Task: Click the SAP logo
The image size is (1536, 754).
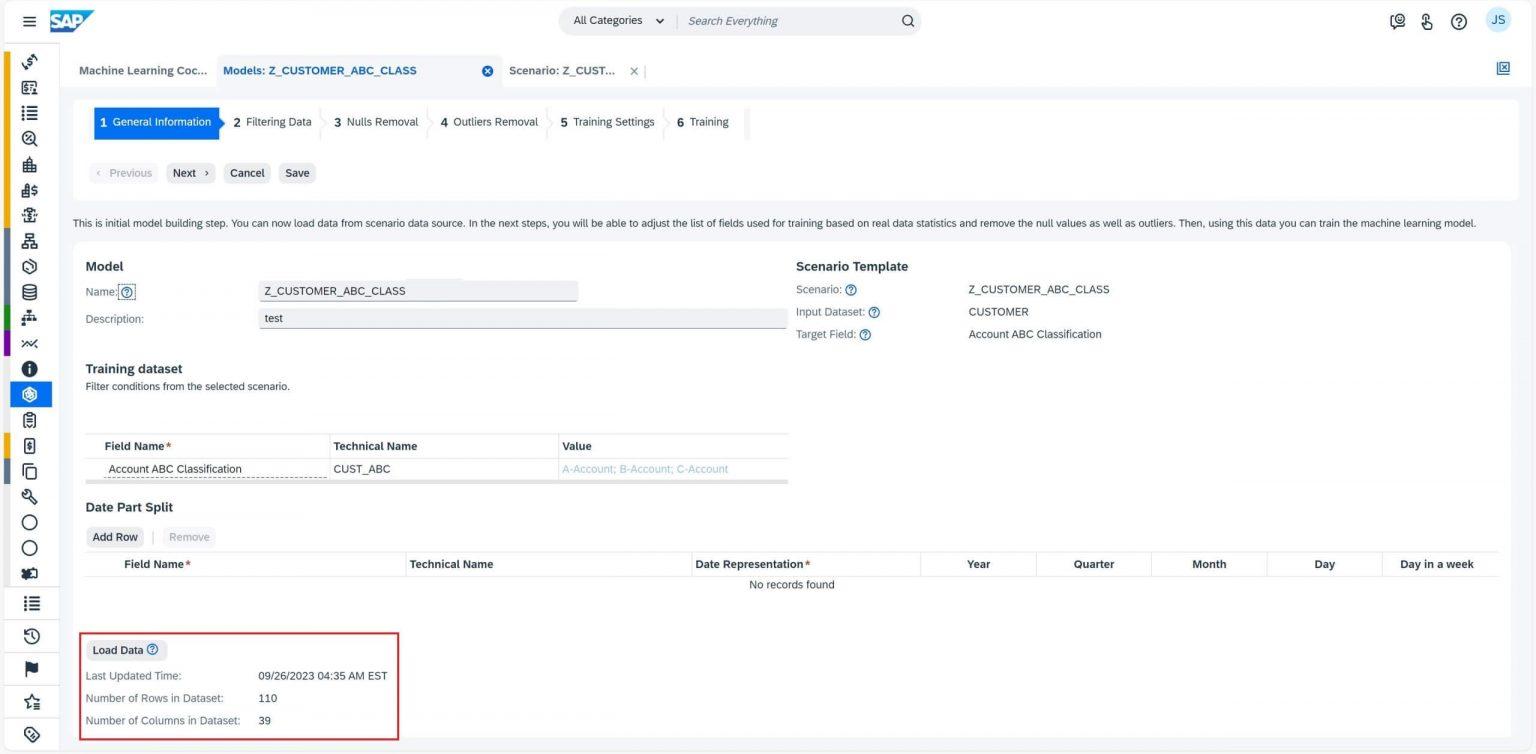Action: coord(70,20)
